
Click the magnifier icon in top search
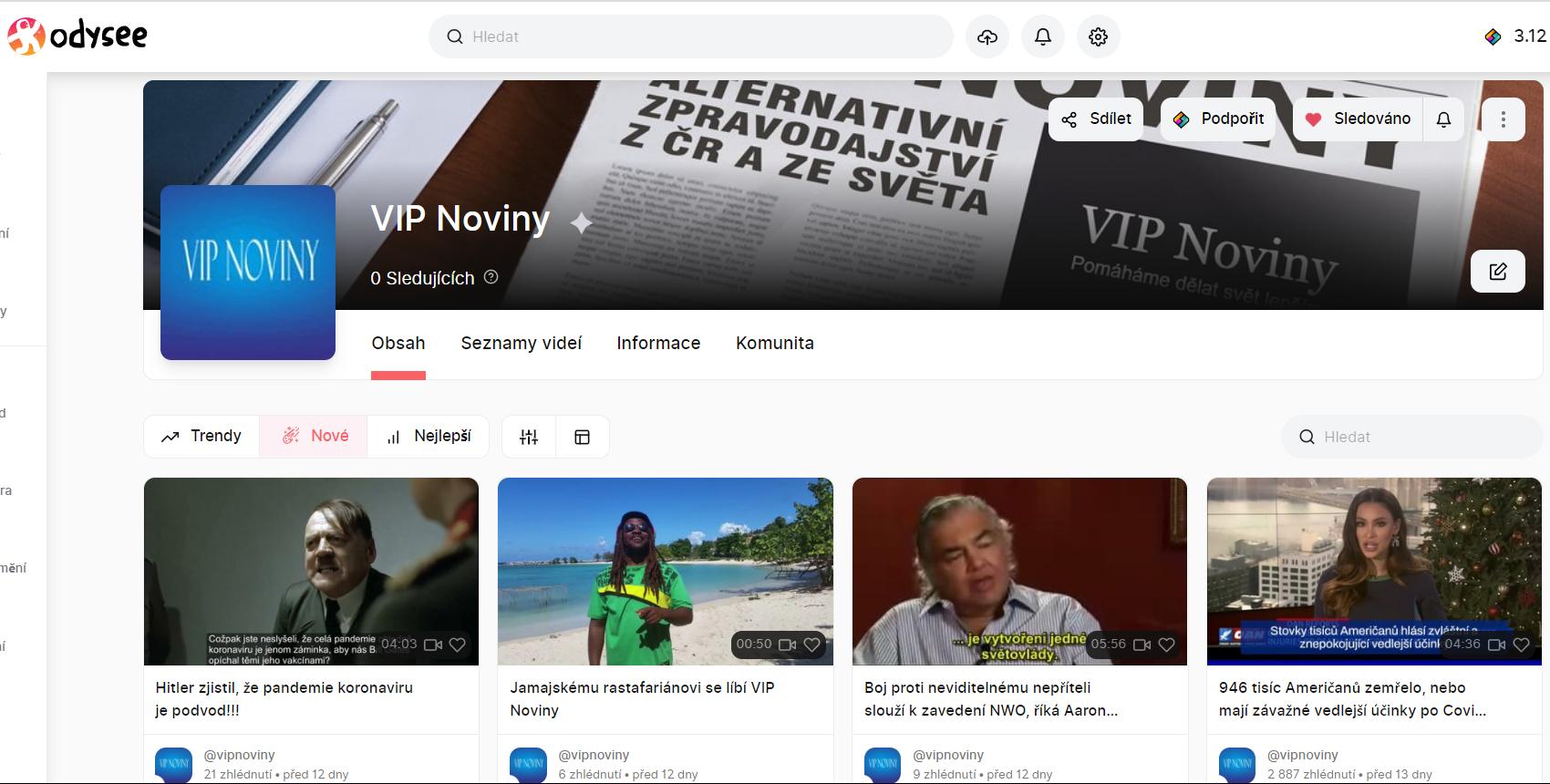tap(455, 36)
